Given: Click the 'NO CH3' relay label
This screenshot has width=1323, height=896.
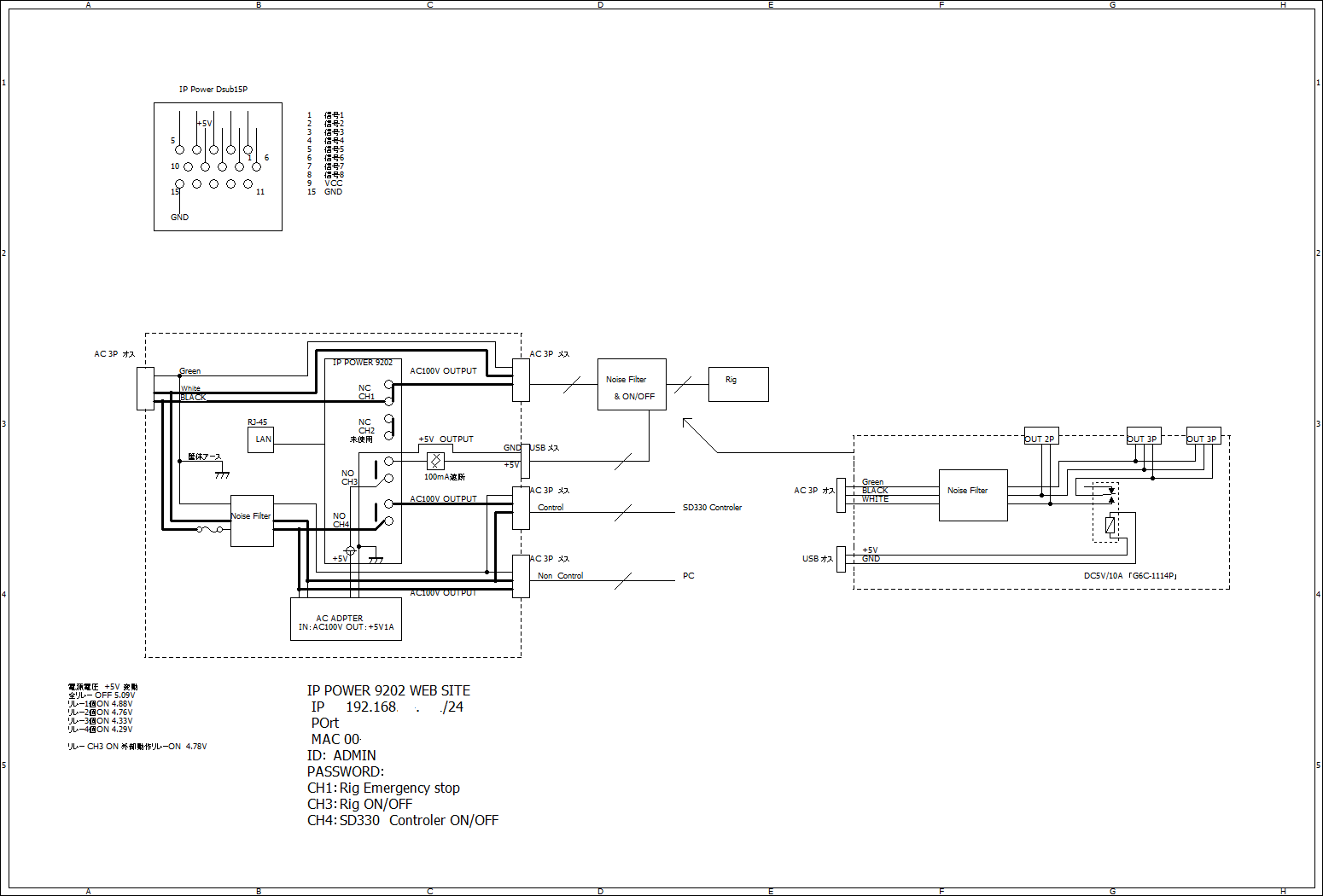Looking at the screenshot, I should [349, 478].
